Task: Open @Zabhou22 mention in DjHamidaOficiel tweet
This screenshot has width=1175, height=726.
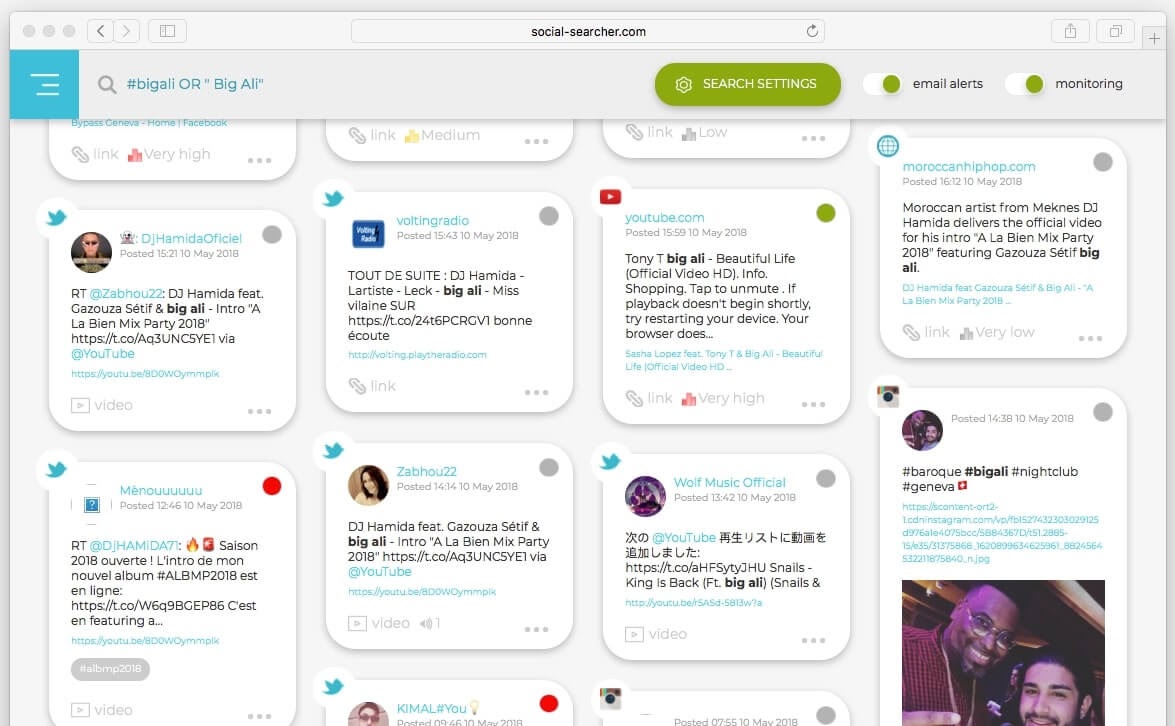Action: (x=126, y=294)
